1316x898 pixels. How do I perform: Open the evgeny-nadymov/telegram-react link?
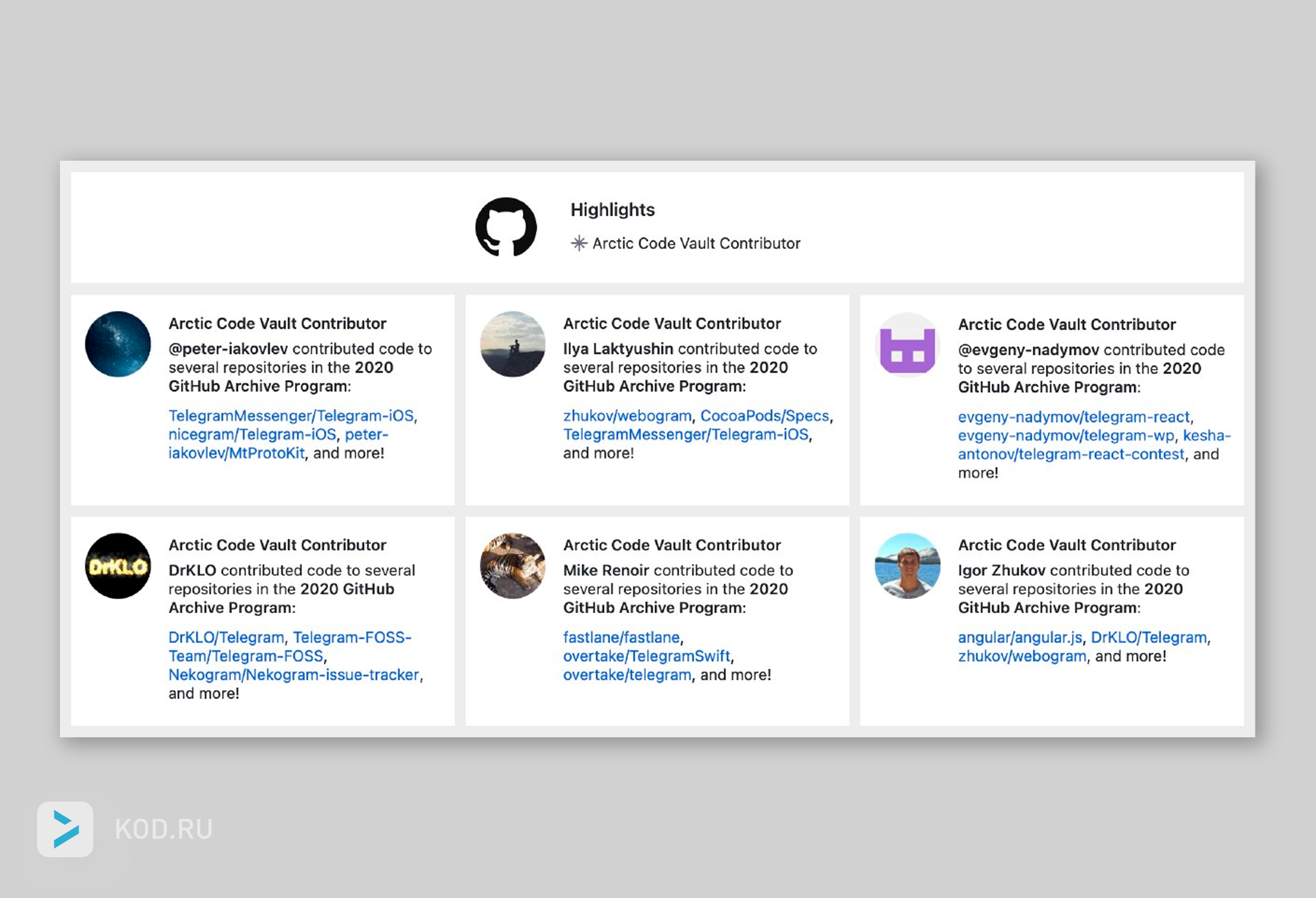1073,417
